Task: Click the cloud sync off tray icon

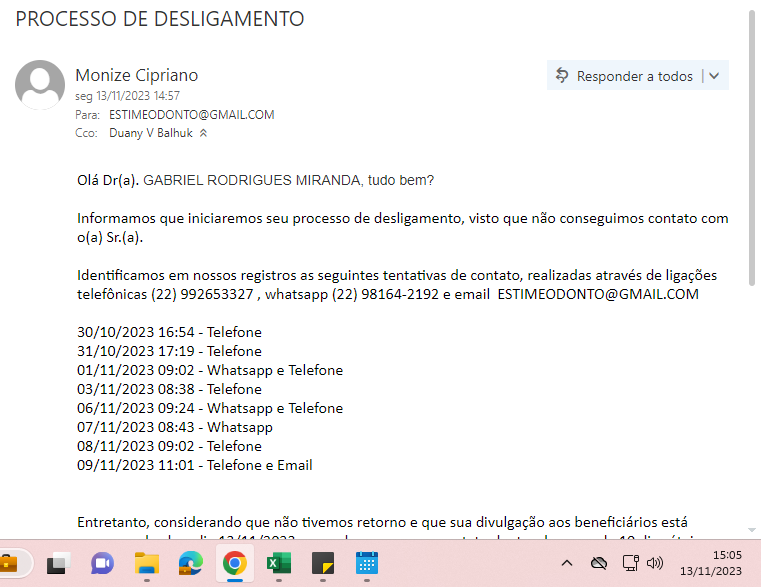Action: pyautogui.click(x=599, y=563)
